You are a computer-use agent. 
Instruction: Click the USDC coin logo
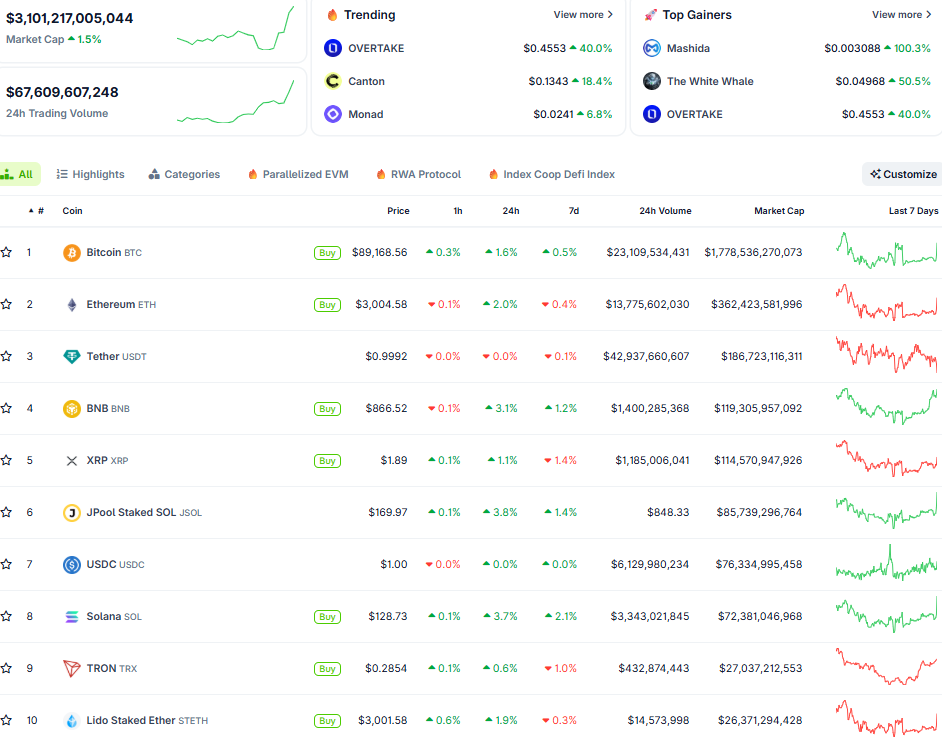[72, 565]
